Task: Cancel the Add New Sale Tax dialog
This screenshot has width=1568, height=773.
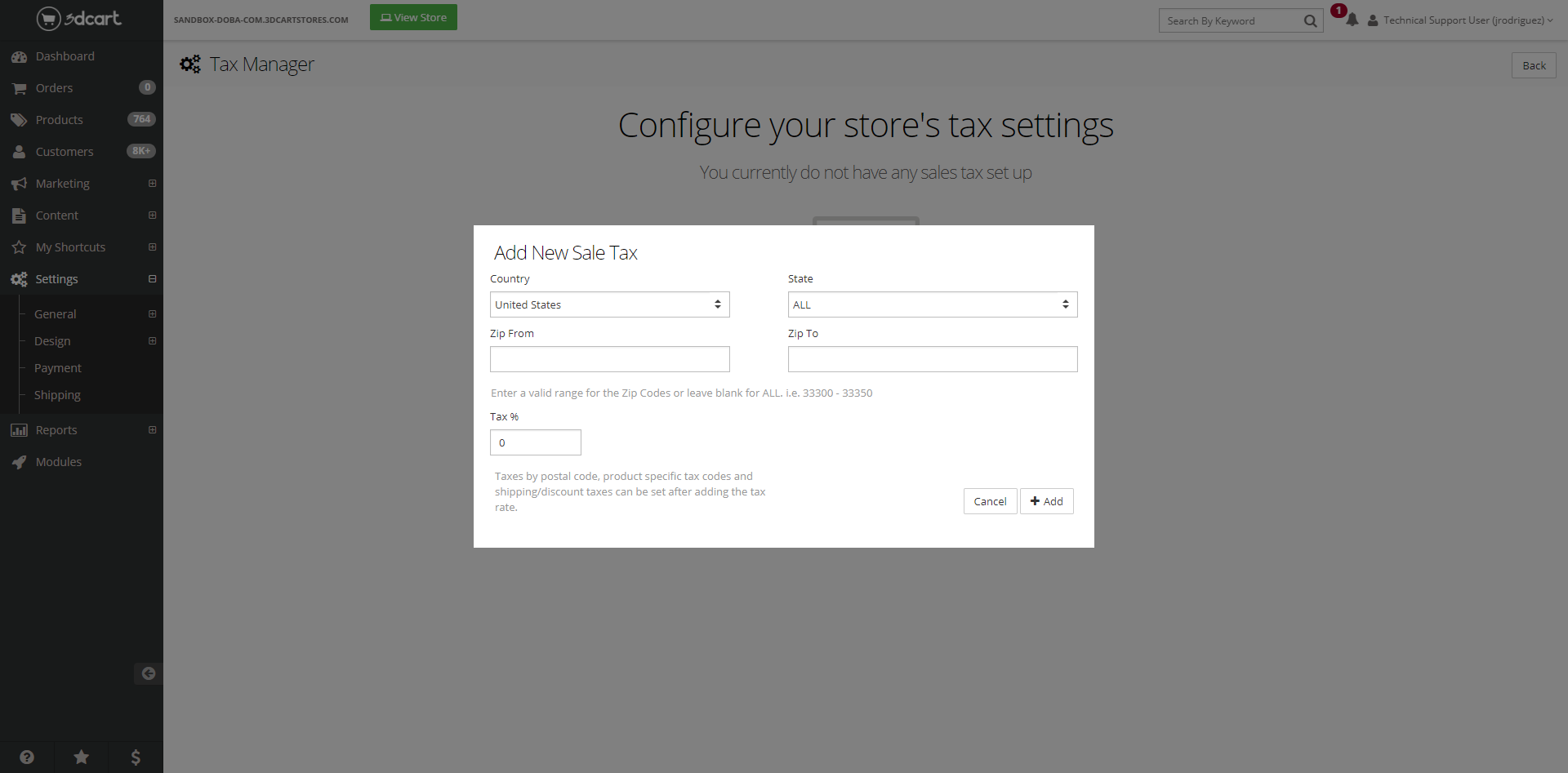Action: point(990,501)
